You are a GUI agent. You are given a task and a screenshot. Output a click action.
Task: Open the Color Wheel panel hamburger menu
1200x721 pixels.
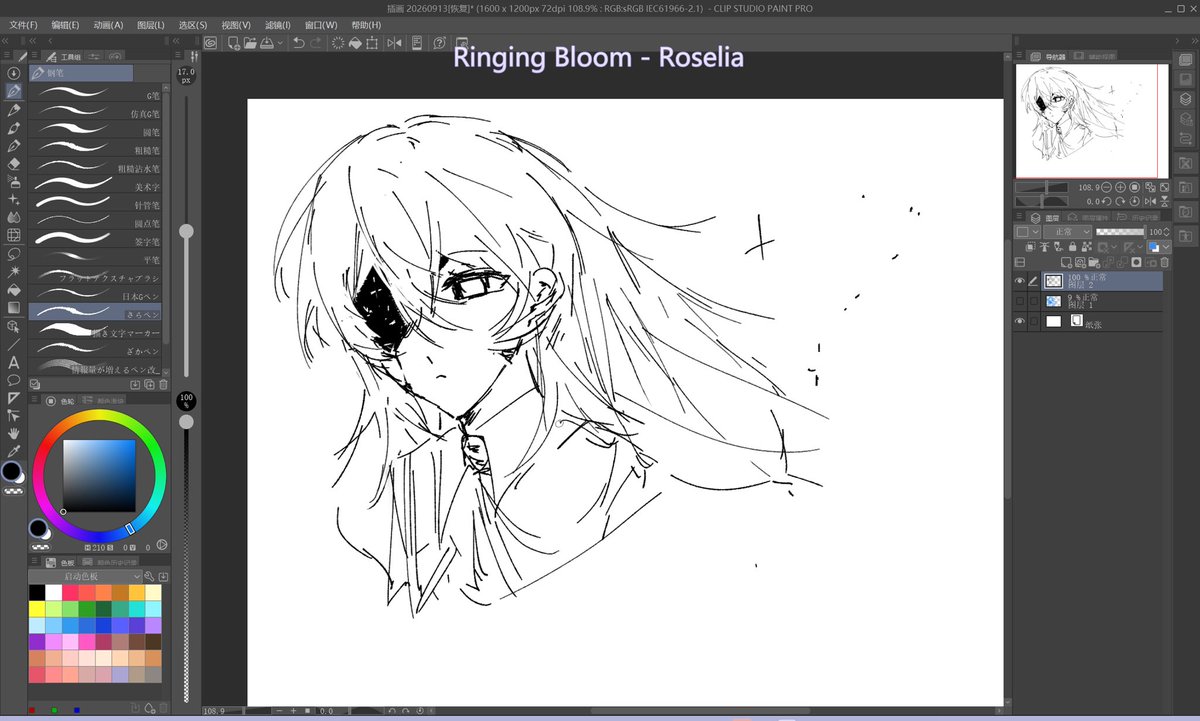point(35,399)
